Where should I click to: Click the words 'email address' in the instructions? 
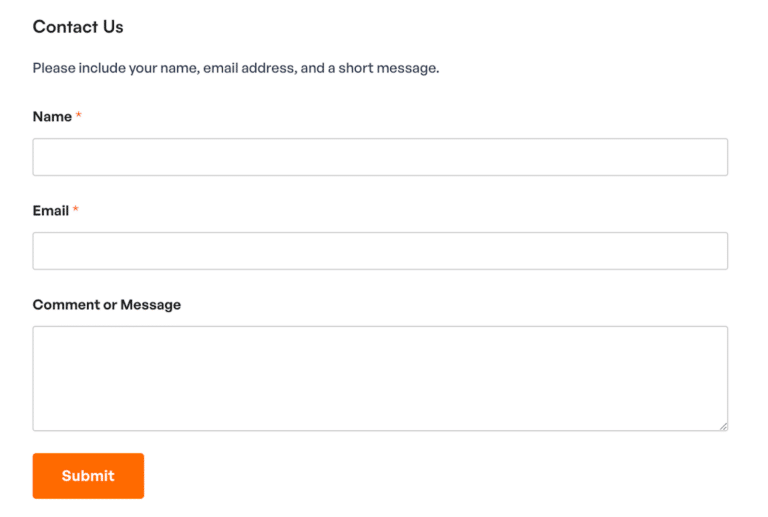tap(249, 69)
